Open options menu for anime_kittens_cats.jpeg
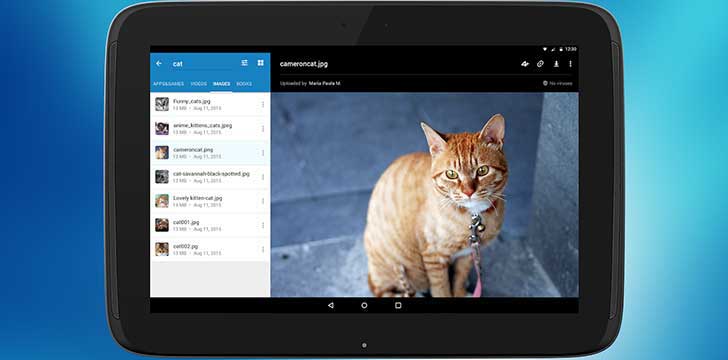This screenshot has width=728, height=360. tap(263, 128)
